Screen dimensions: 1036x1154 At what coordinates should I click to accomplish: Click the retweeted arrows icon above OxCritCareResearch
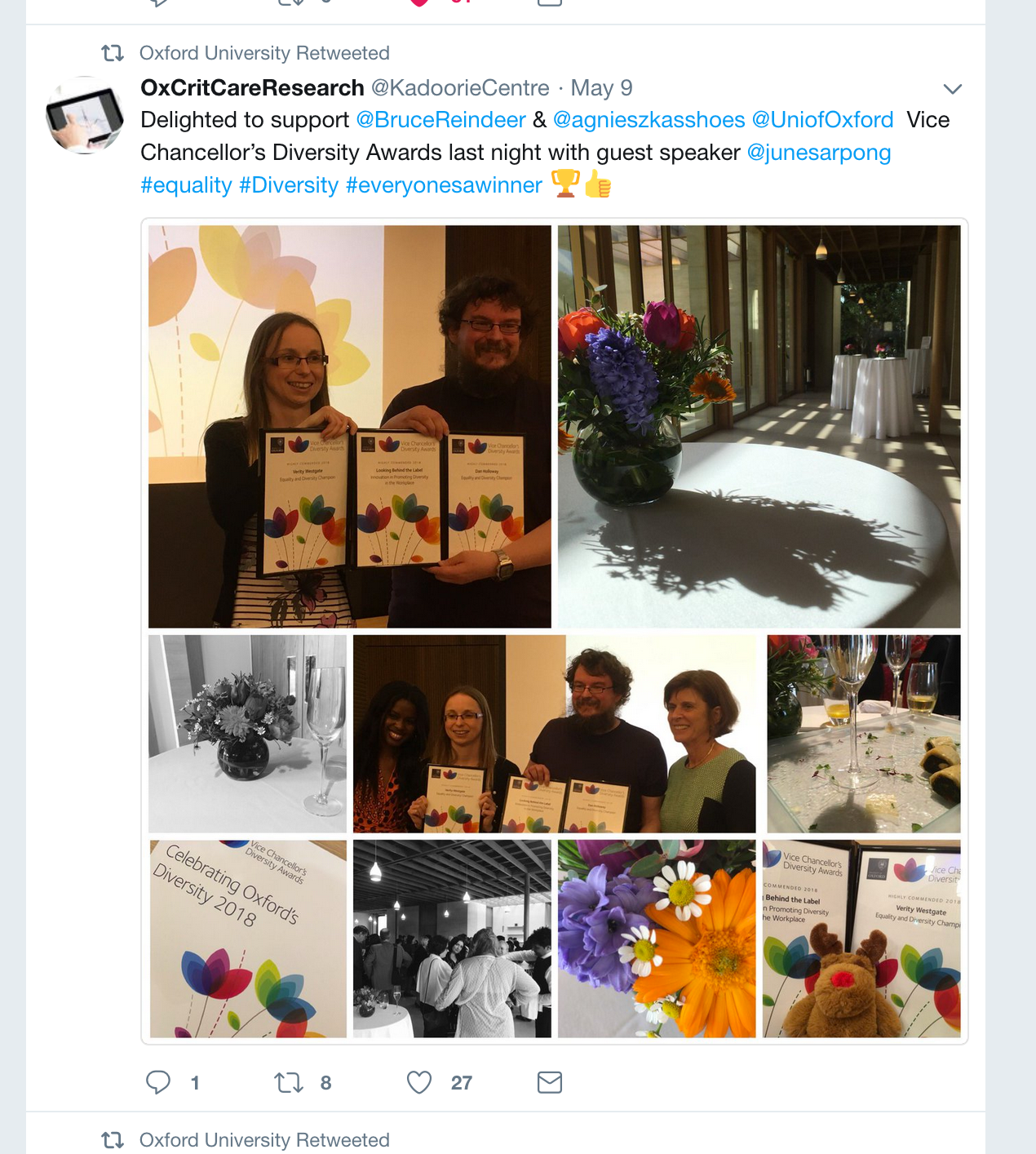[113, 53]
